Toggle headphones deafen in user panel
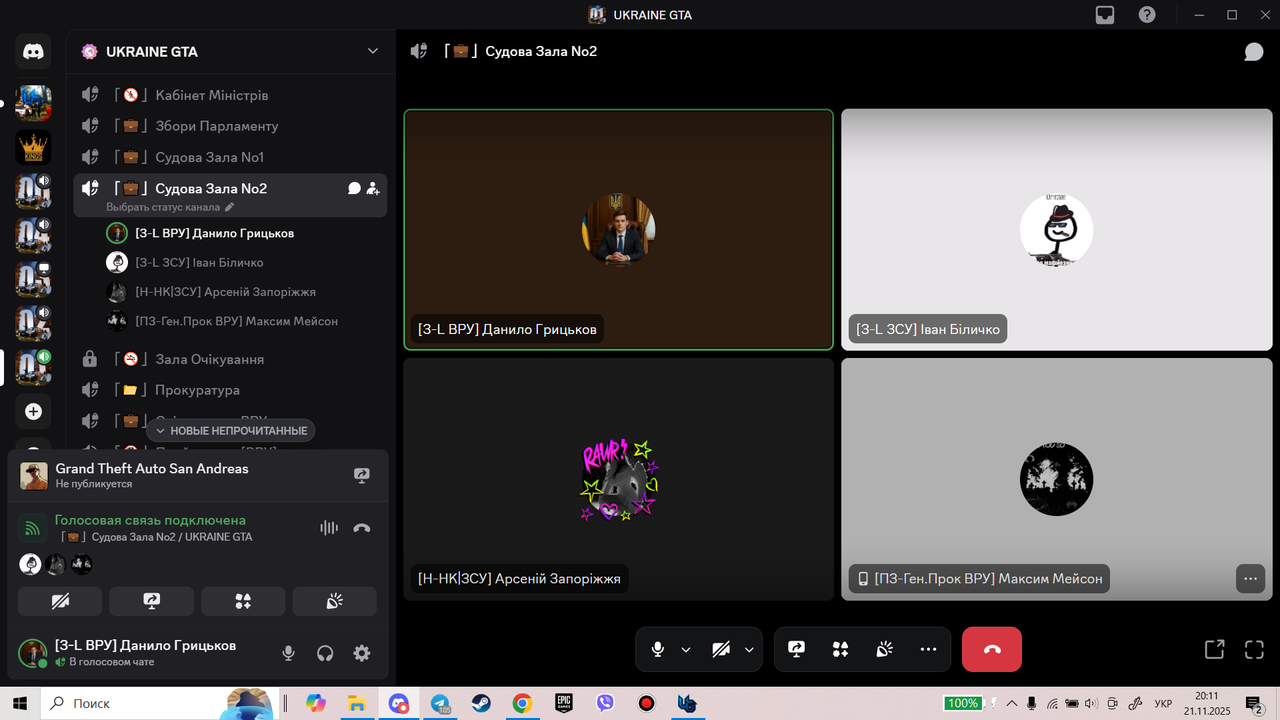The width and height of the screenshot is (1280, 720). click(x=325, y=653)
